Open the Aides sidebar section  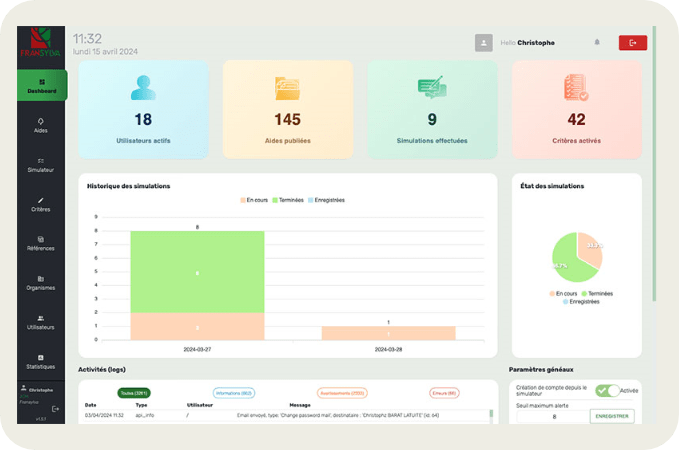pos(41,125)
